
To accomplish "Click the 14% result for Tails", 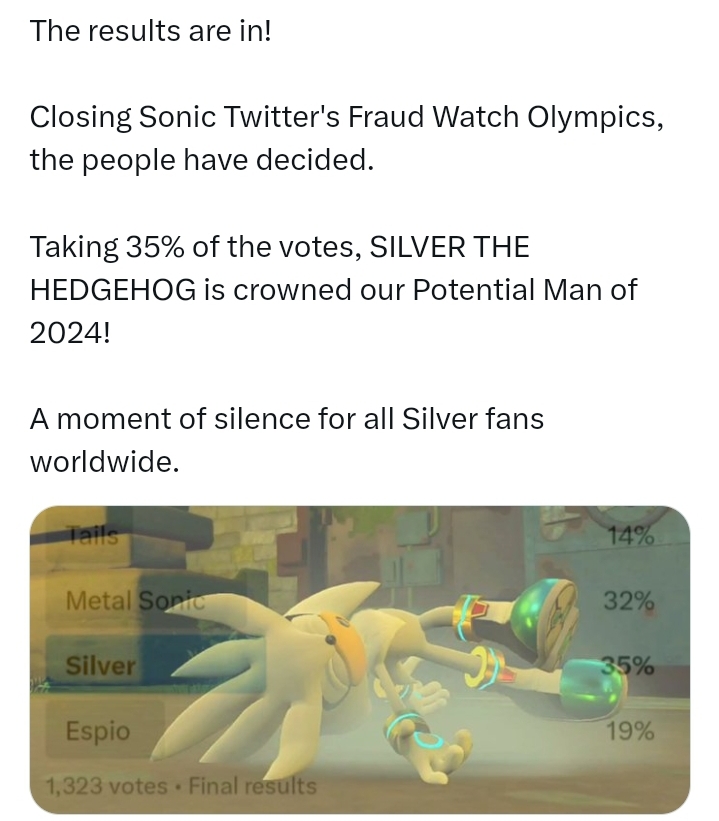I will point(630,536).
